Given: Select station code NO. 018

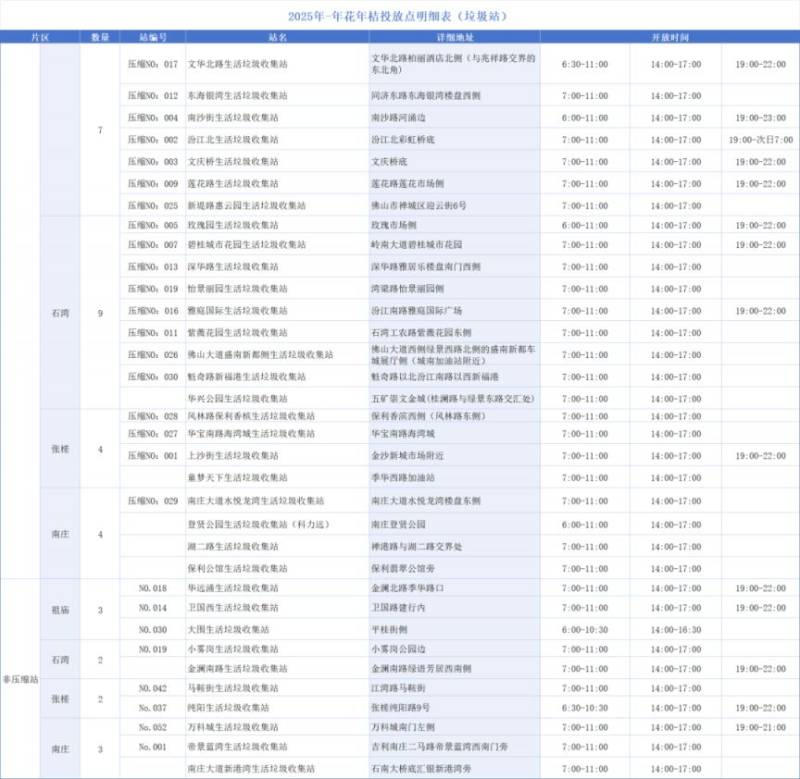Looking at the screenshot, I should click(153, 588).
